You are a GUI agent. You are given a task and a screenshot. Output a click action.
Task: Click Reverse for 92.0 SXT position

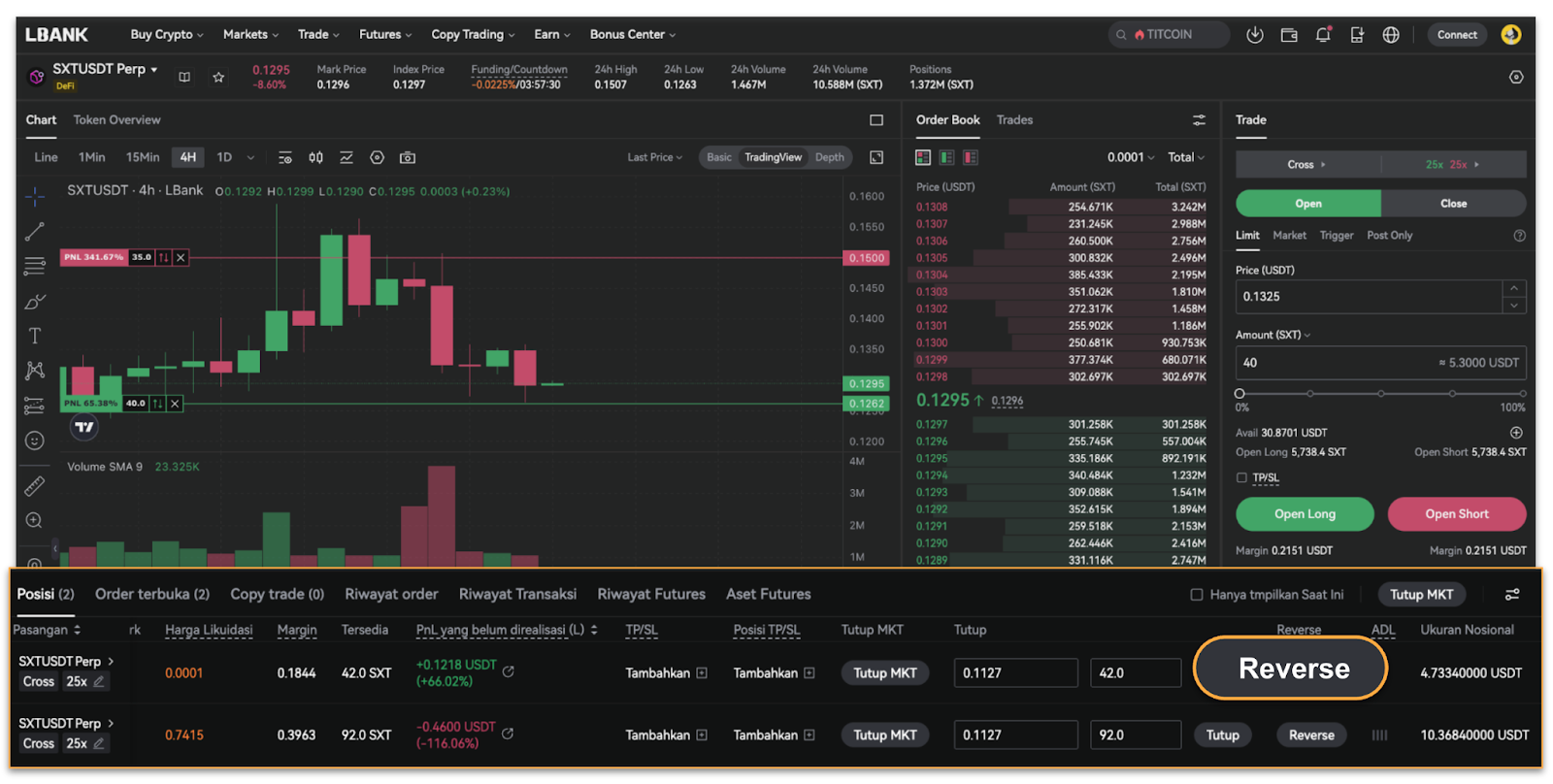coord(1311,735)
